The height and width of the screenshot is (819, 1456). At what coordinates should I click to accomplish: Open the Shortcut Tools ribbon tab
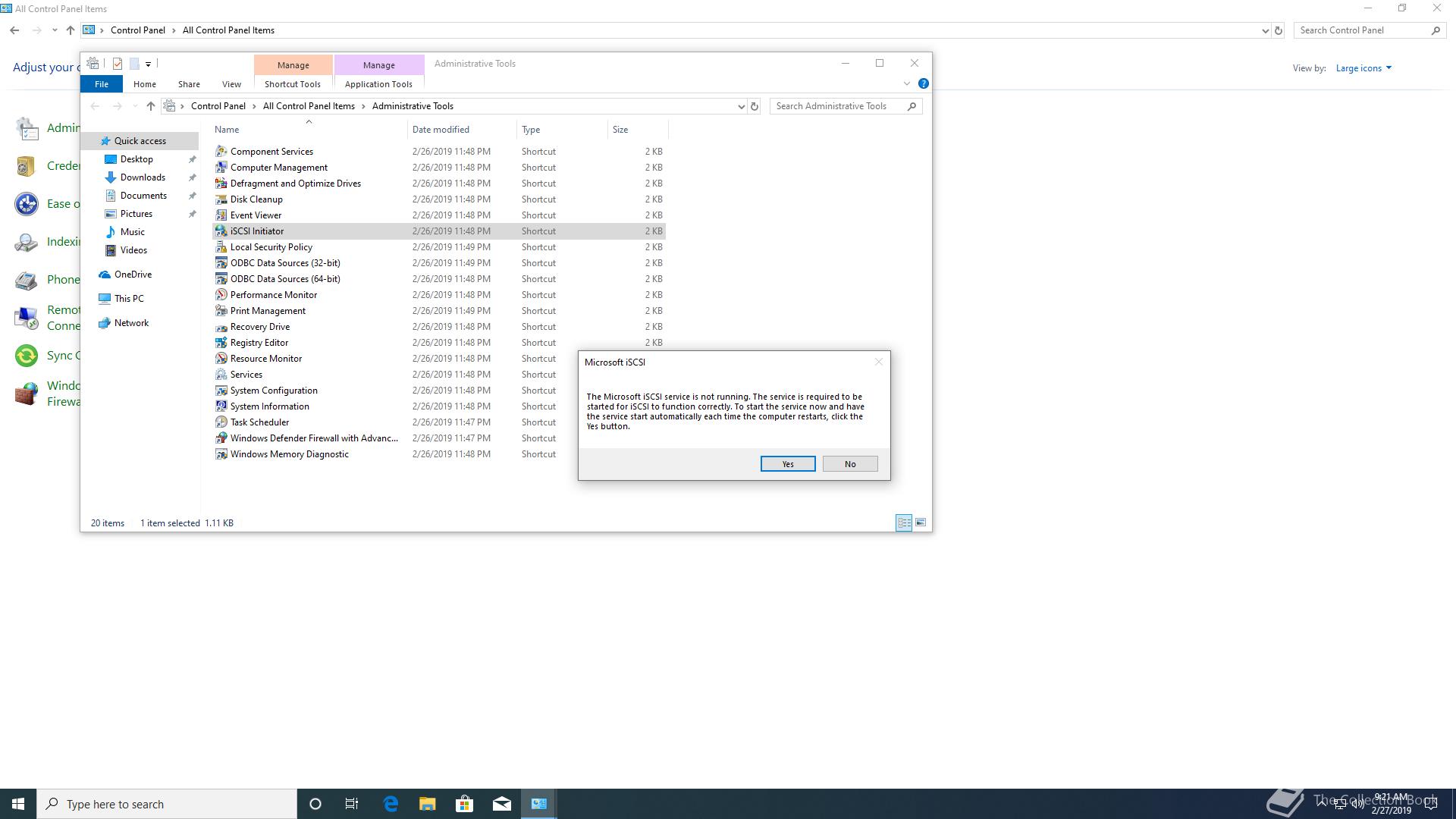tap(293, 84)
